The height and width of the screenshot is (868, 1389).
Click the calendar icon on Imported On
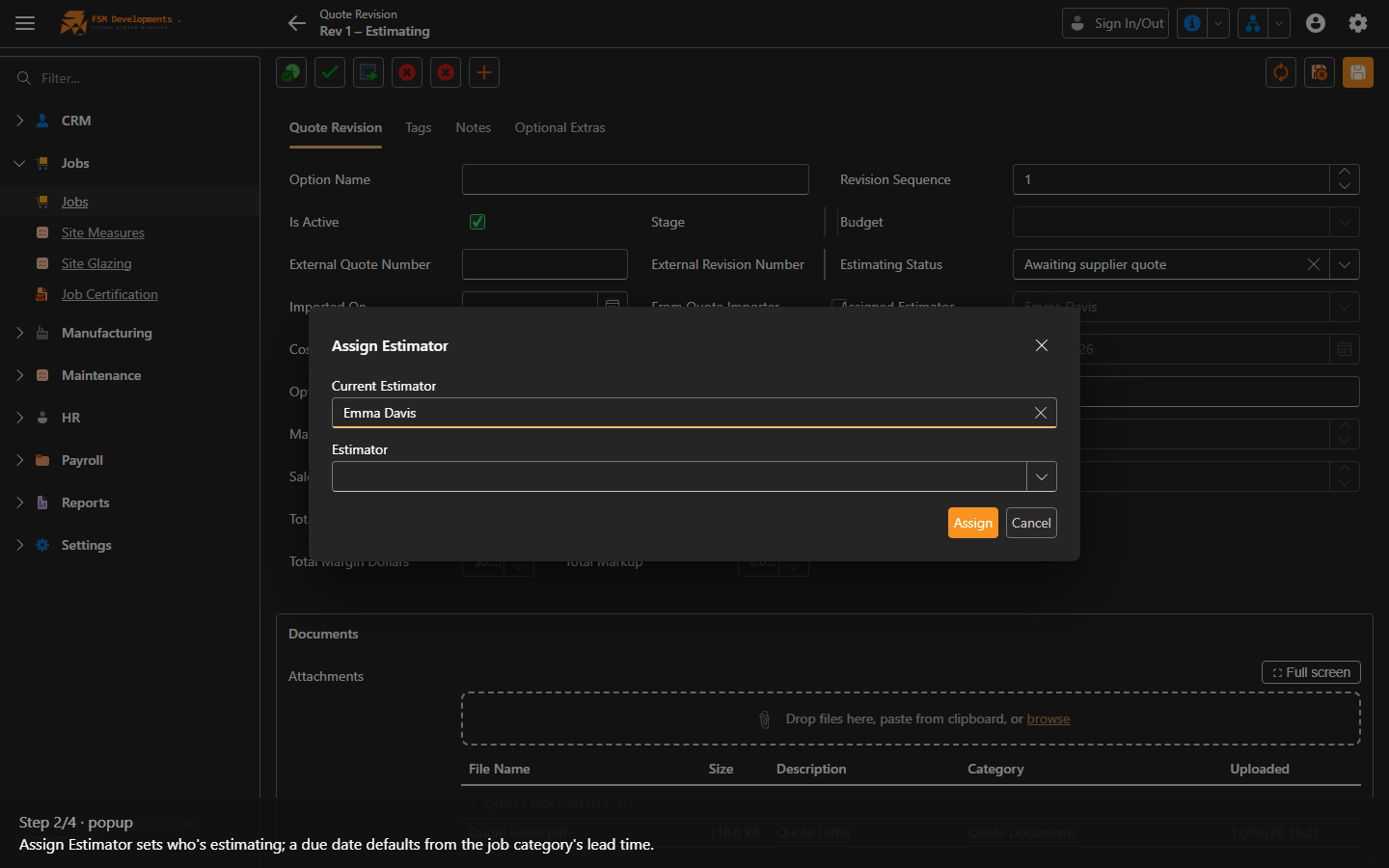click(x=613, y=305)
